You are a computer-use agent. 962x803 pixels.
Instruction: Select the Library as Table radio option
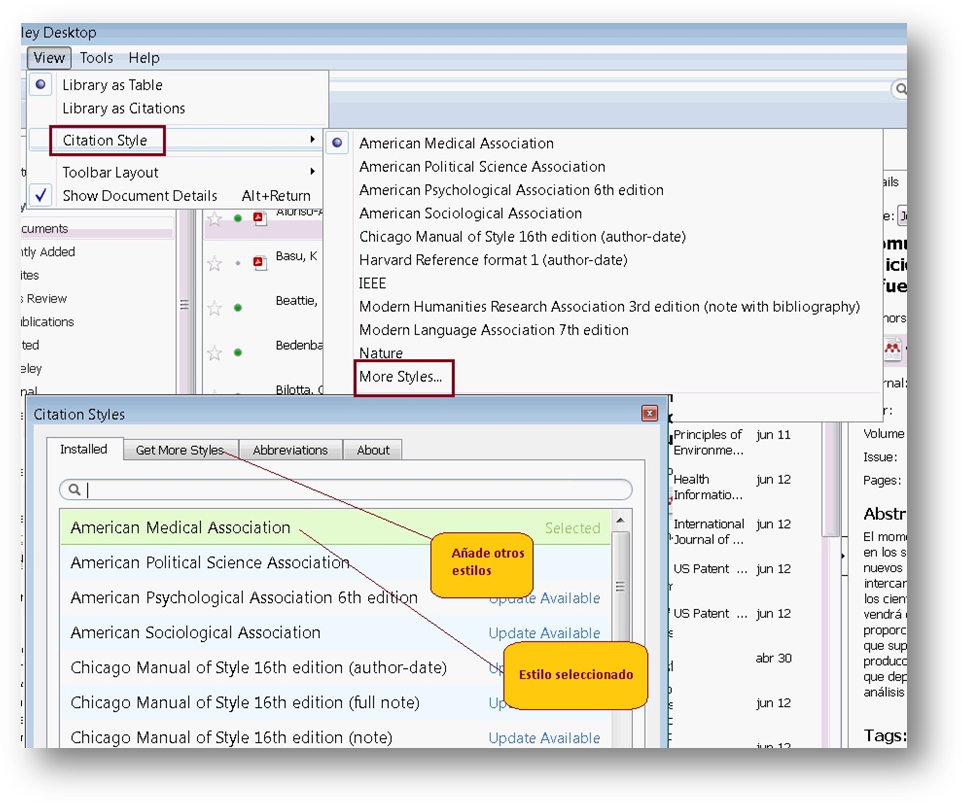[40, 85]
